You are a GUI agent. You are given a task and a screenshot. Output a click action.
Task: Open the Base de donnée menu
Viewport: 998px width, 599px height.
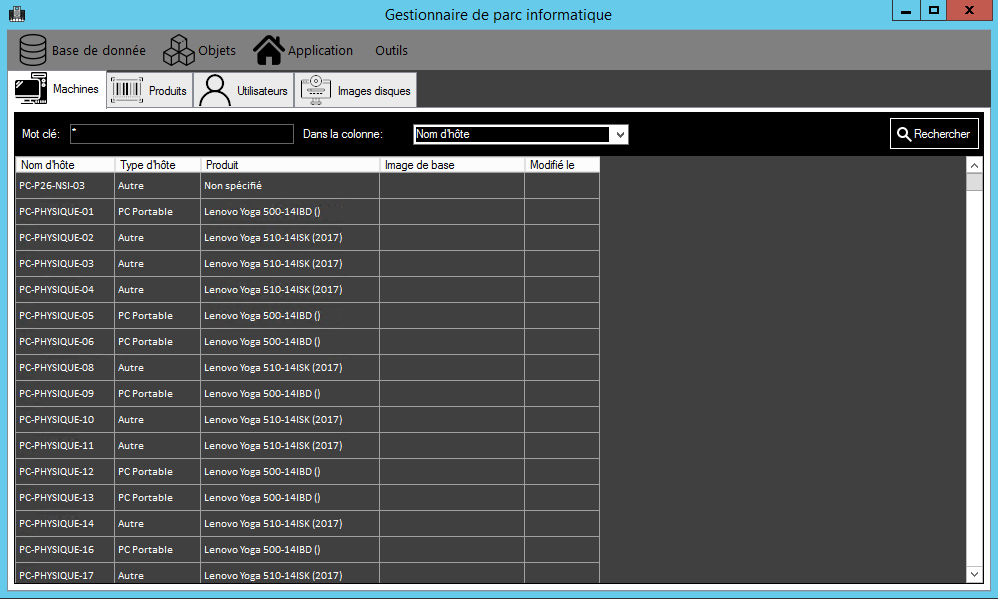coord(82,50)
